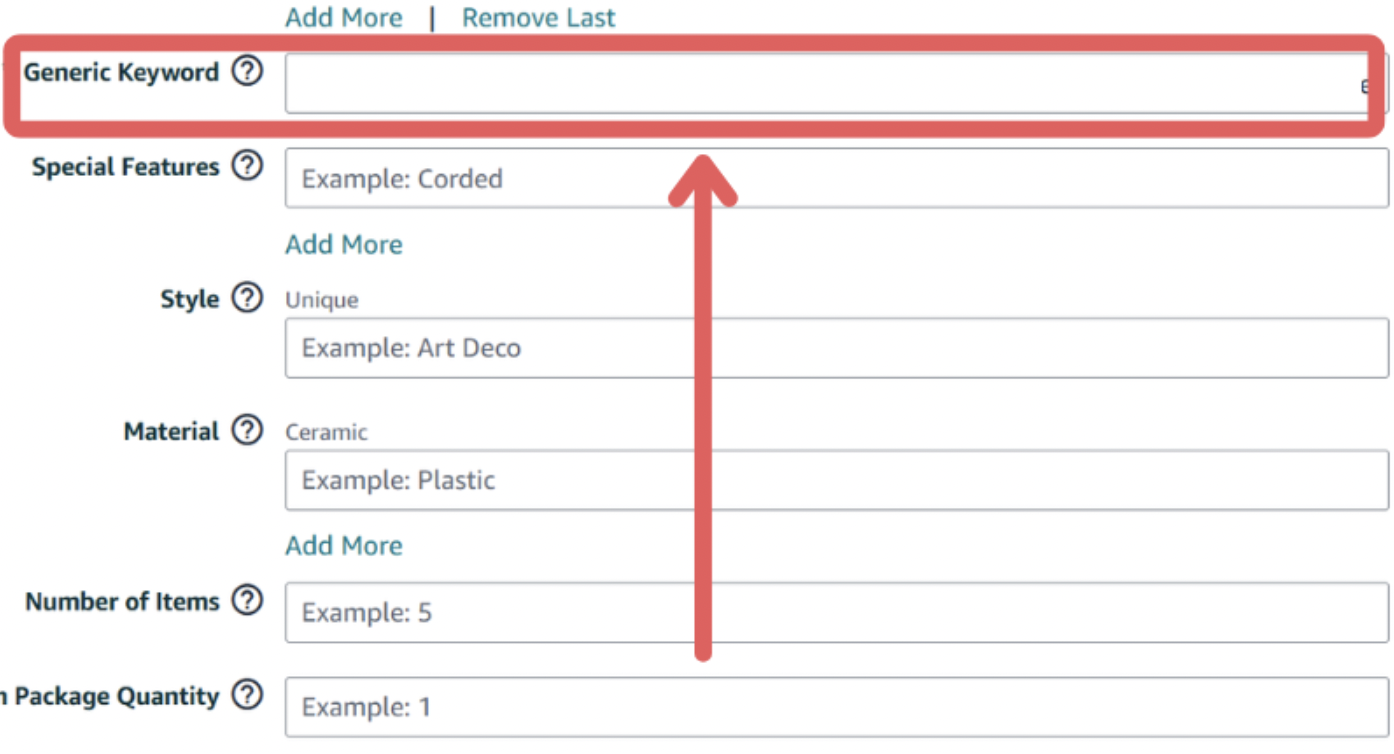1394x754 pixels.
Task: Select the existing Material value Ceramic
Action: click(x=327, y=432)
